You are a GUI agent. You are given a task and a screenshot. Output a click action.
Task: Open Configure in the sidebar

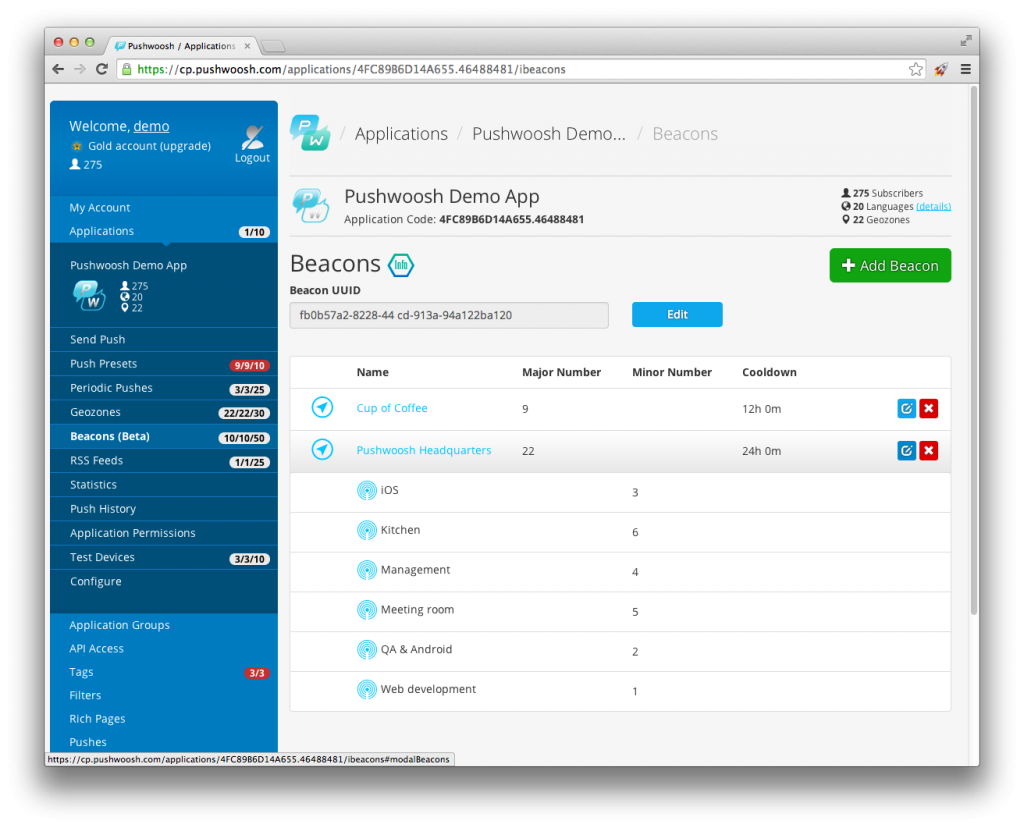(x=96, y=581)
